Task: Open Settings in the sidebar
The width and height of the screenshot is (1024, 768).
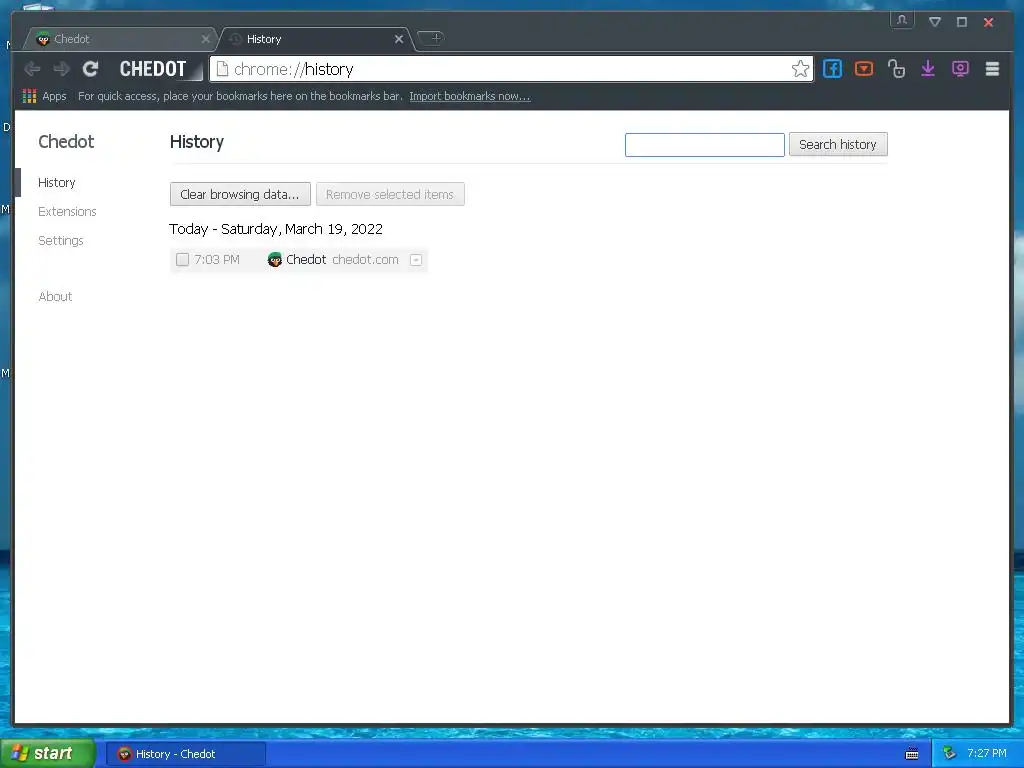Action: (61, 240)
